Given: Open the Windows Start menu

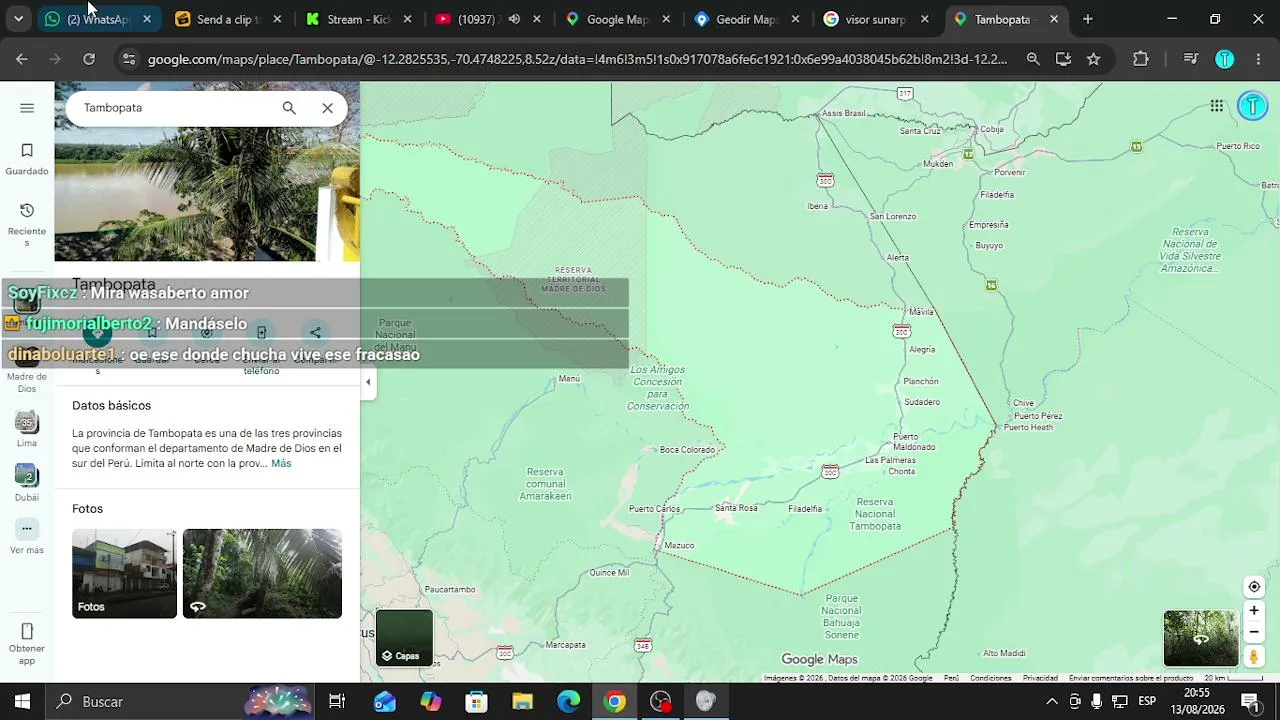Looking at the screenshot, I should (22, 702).
